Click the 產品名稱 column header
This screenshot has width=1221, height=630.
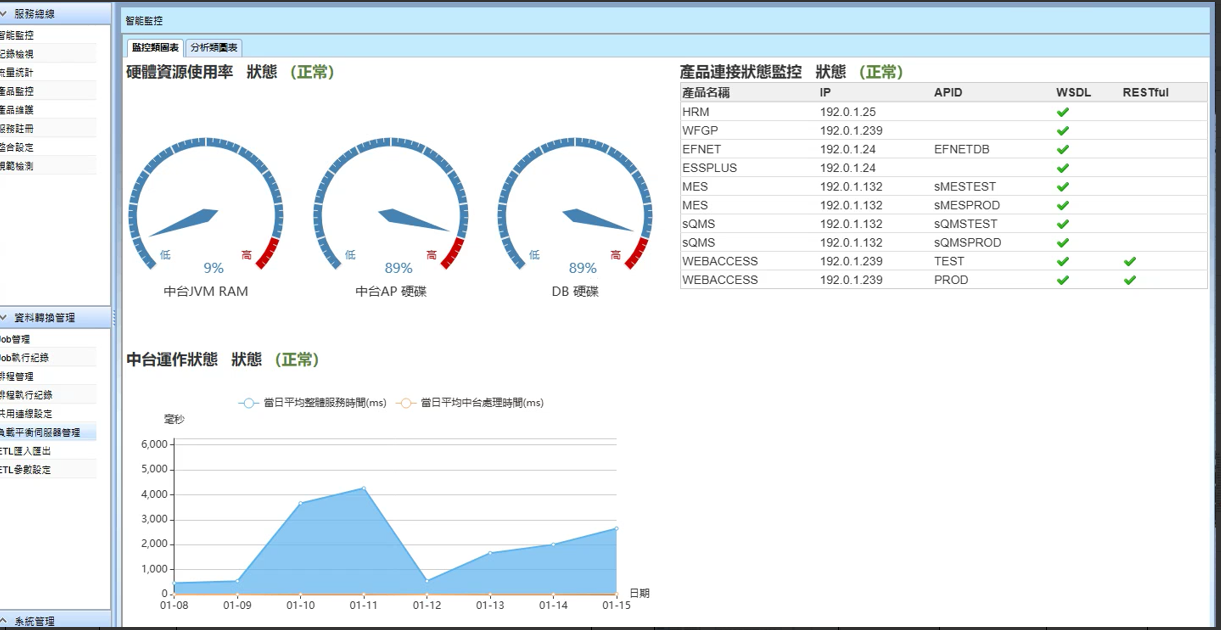(x=706, y=93)
